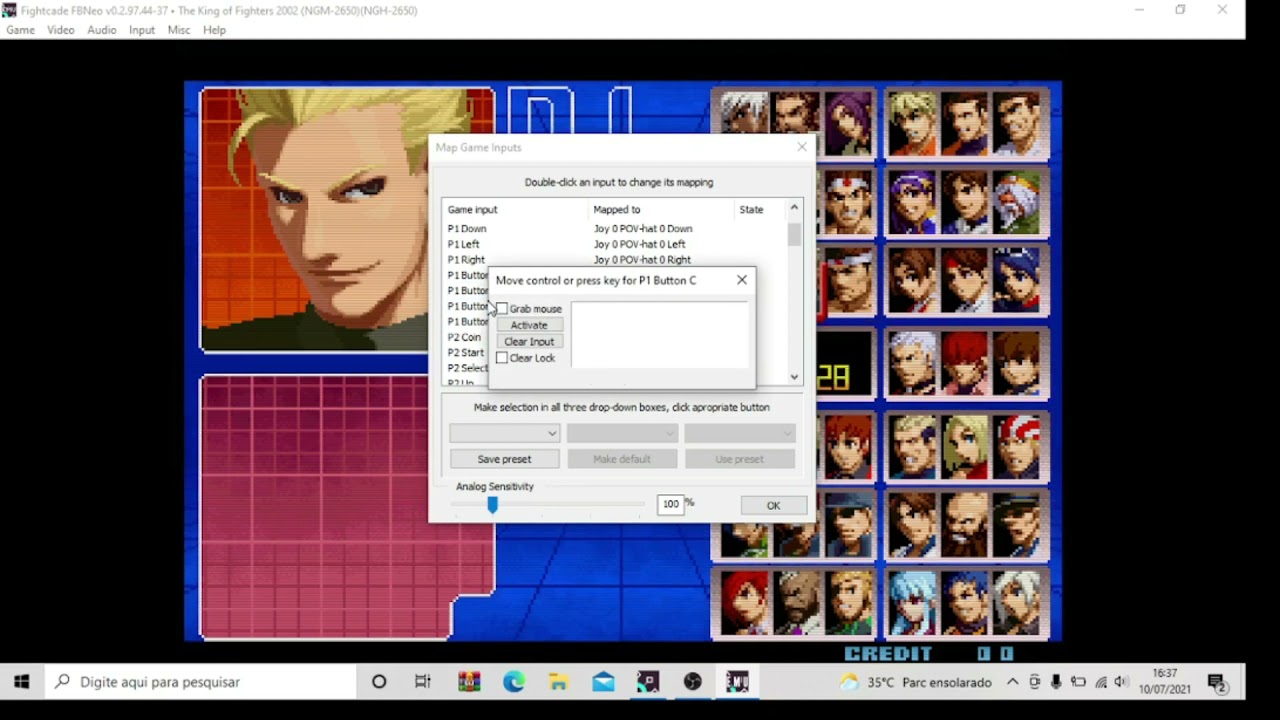Open the notification center icon
This screenshot has width=1280, height=720.
[x=1218, y=682]
